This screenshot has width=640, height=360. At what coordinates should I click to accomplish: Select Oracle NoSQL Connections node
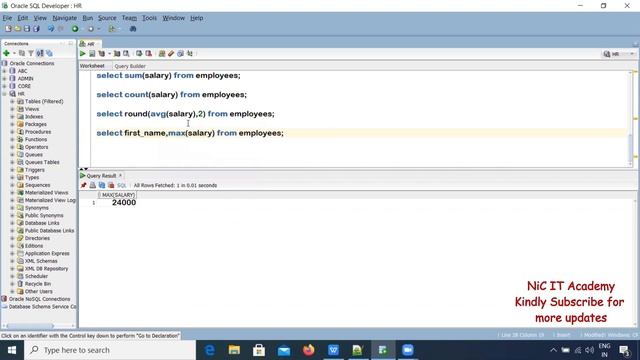point(39,299)
